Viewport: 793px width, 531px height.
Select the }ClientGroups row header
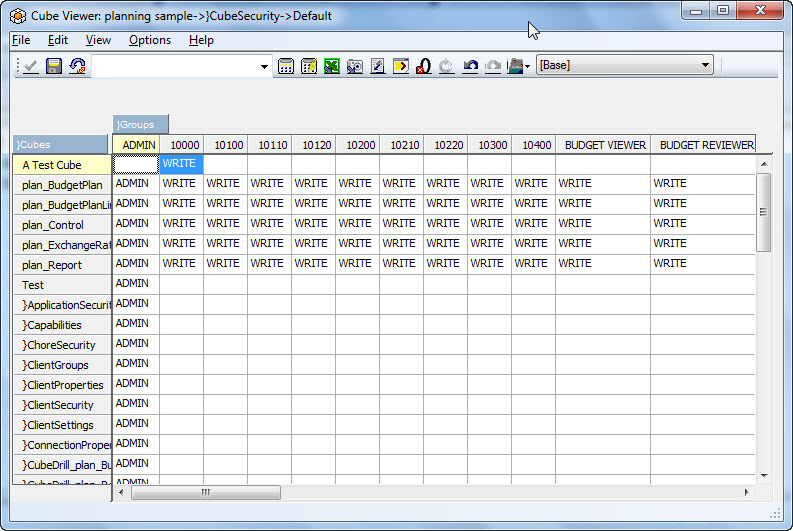pos(62,365)
